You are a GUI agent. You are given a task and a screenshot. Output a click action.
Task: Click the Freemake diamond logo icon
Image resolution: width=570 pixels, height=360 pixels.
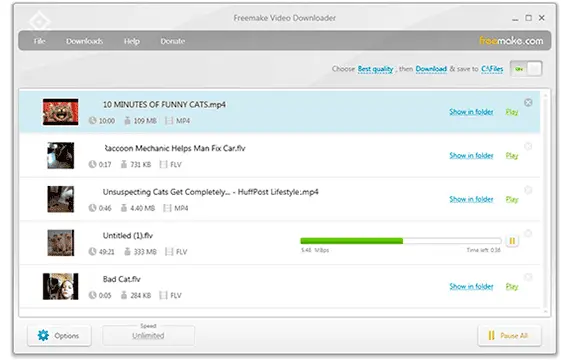tap(39, 22)
